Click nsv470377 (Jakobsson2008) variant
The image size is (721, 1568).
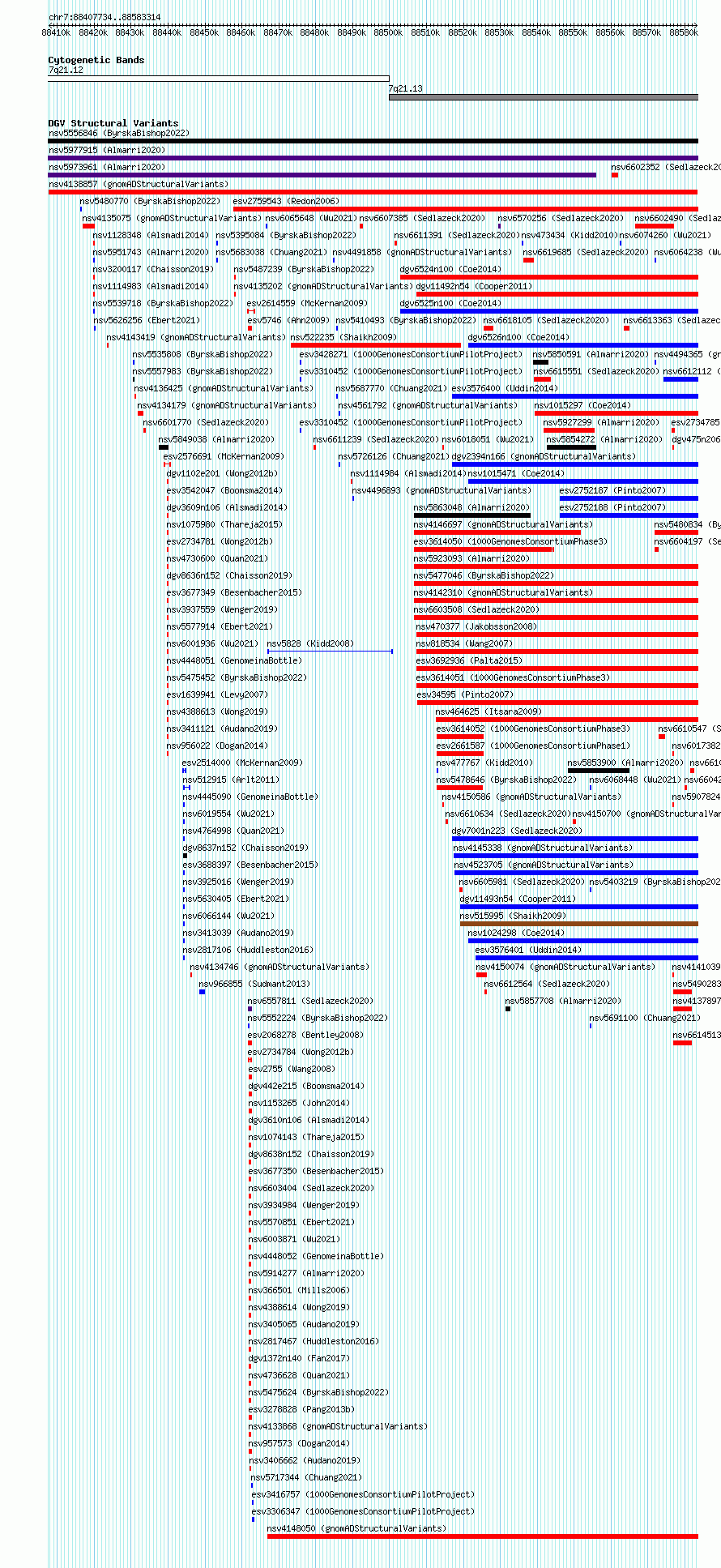click(476, 626)
